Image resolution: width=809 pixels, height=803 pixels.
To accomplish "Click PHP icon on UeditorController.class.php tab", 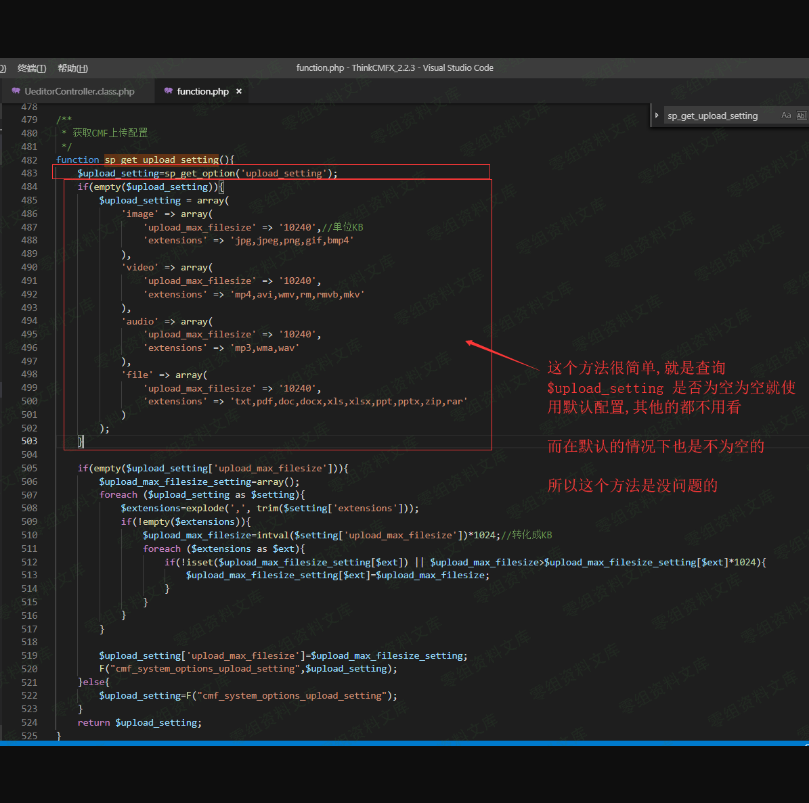I will pyautogui.click(x=15, y=92).
